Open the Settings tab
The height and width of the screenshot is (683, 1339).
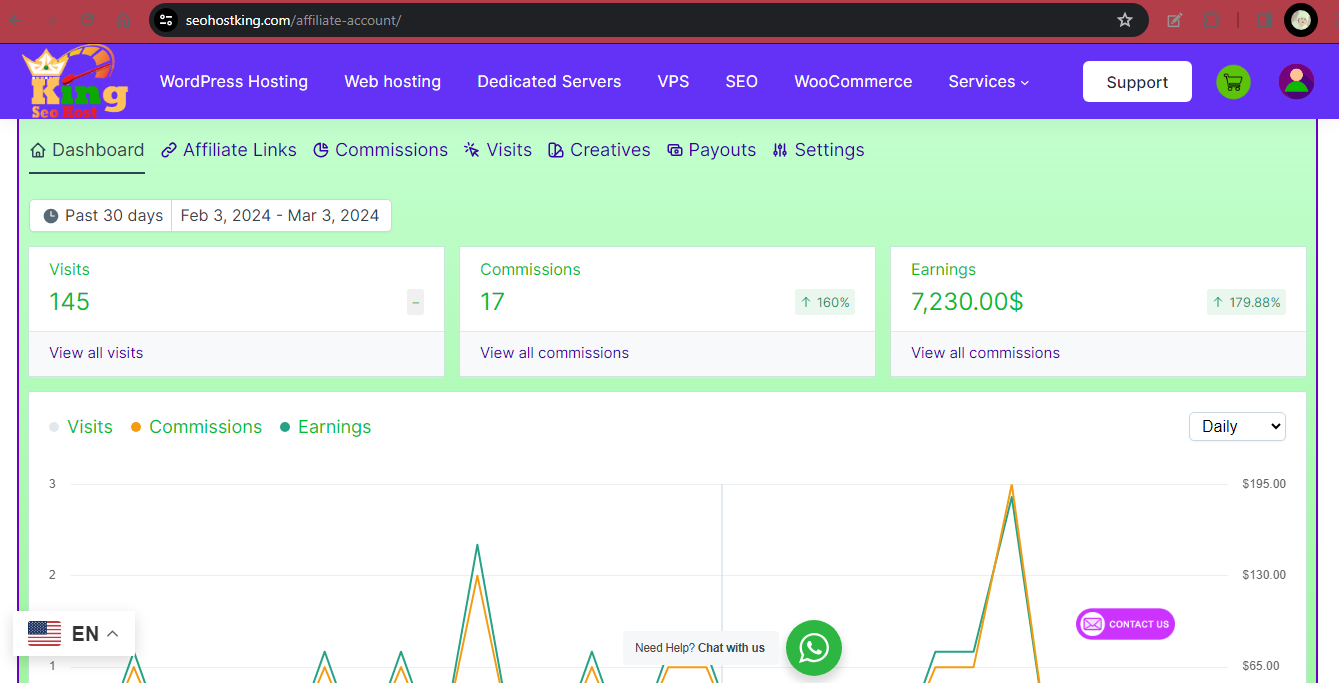tap(818, 150)
